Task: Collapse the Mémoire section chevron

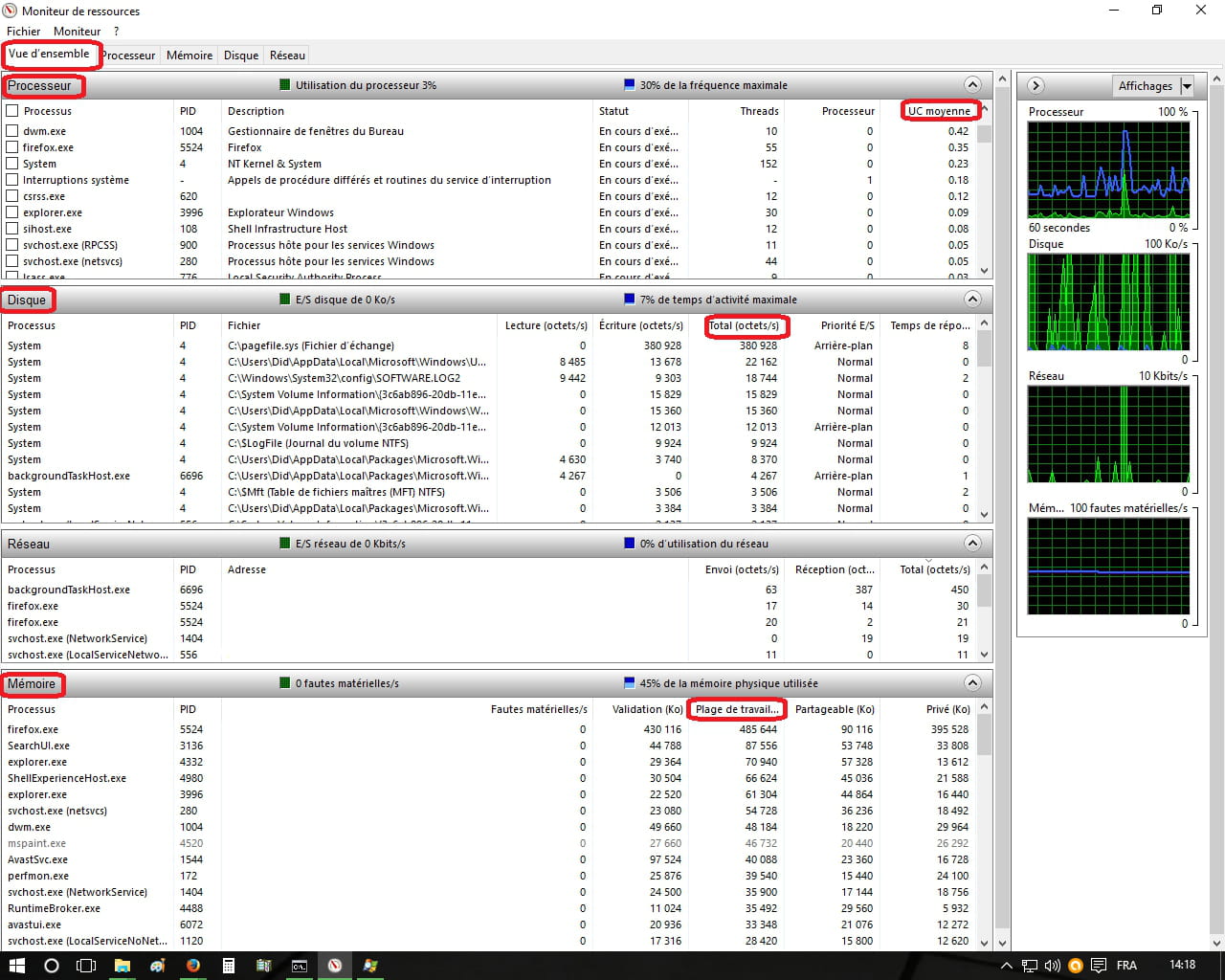Action: 972,683
